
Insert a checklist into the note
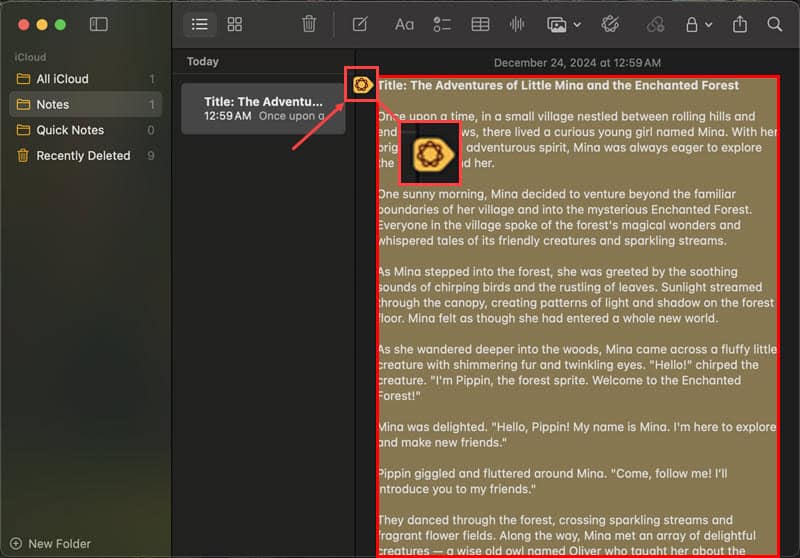pos(442,24)
